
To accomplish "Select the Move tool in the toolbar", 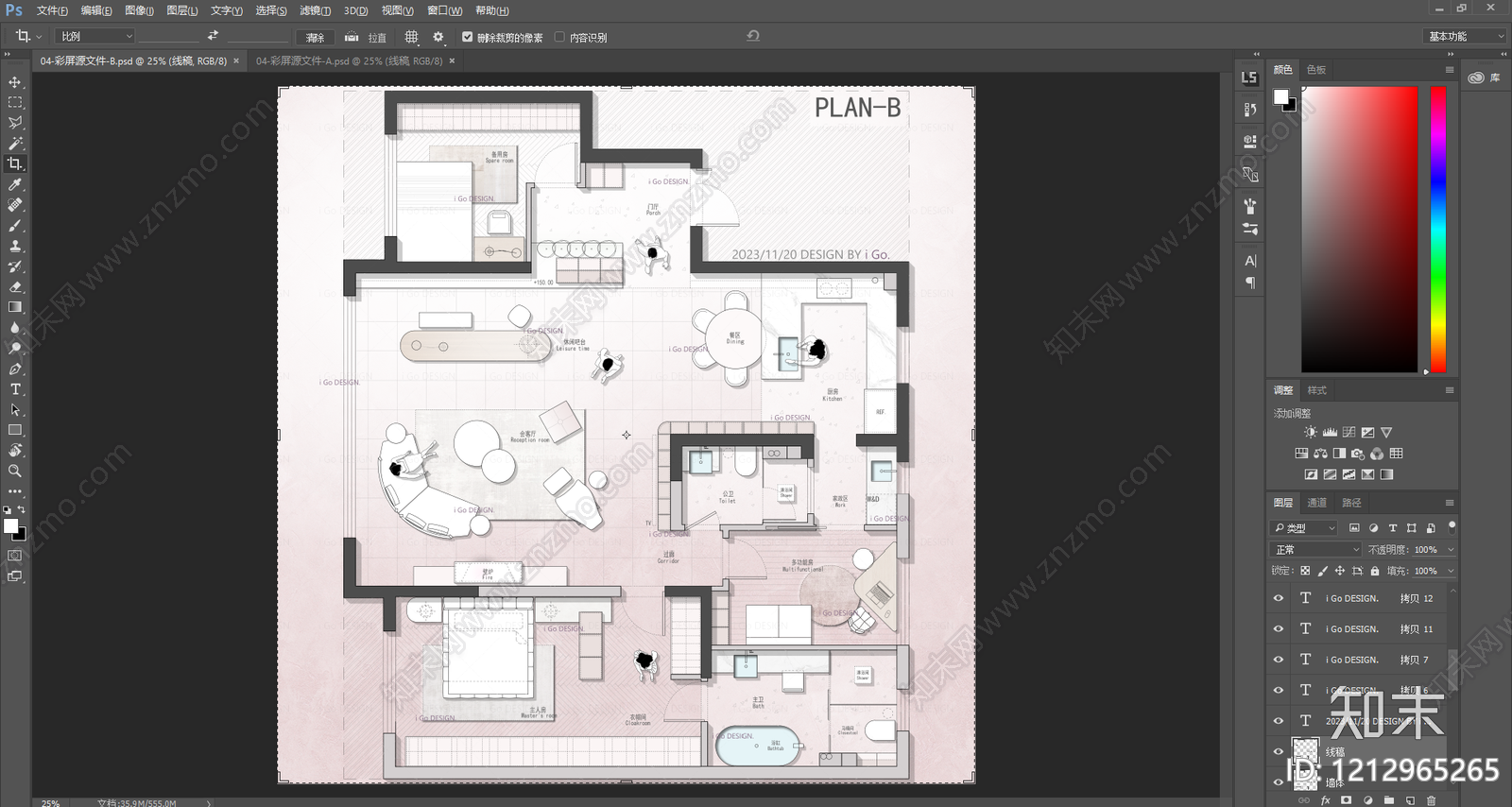I will pyautogui.click(x=15, y=82).
